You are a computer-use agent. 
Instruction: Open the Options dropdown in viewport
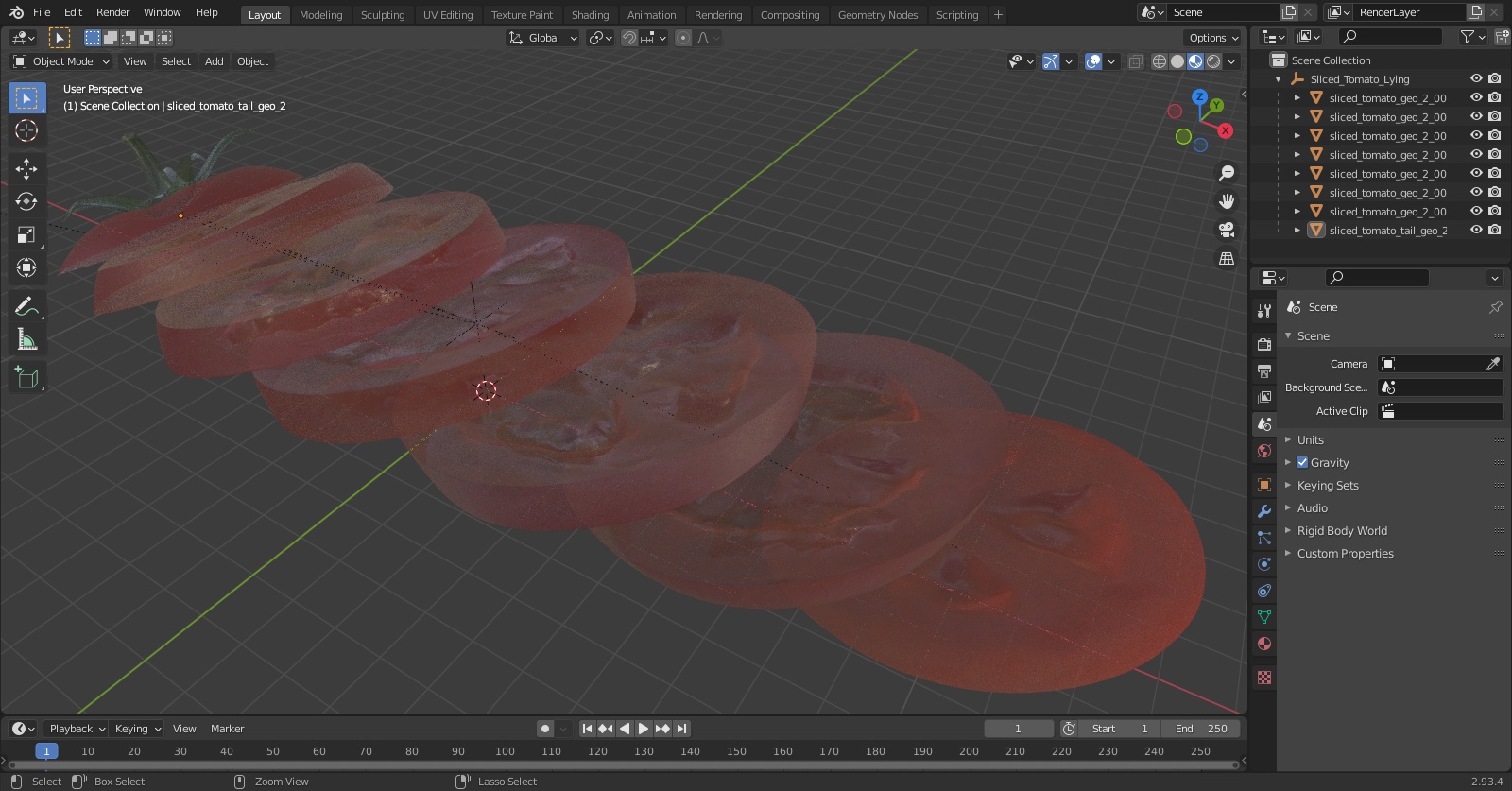(1213, 38)
